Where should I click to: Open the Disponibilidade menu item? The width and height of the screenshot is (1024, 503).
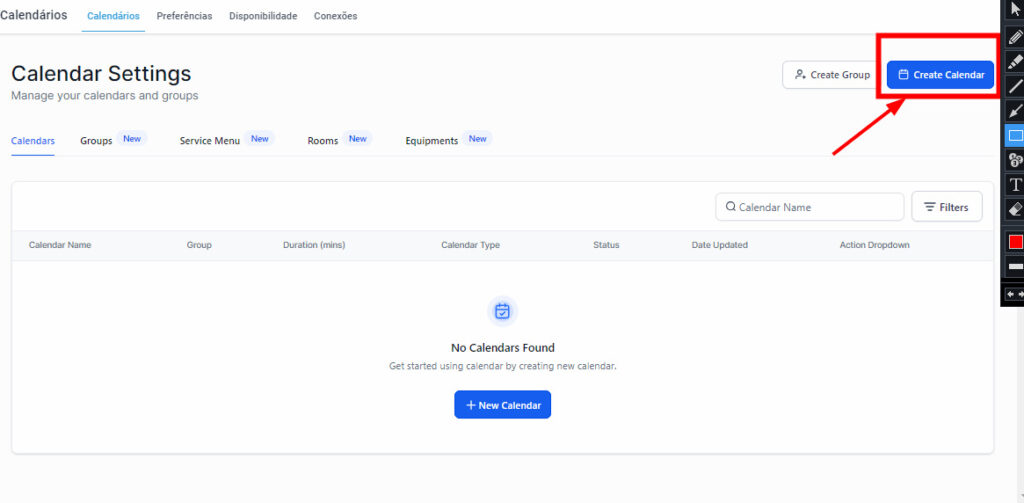[x=262, y=16]
